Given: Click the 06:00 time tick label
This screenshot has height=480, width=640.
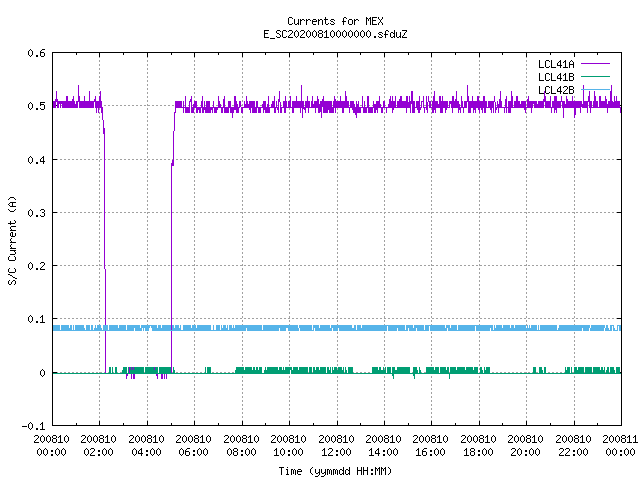Looking at the screenshot, I should (193, 452).
